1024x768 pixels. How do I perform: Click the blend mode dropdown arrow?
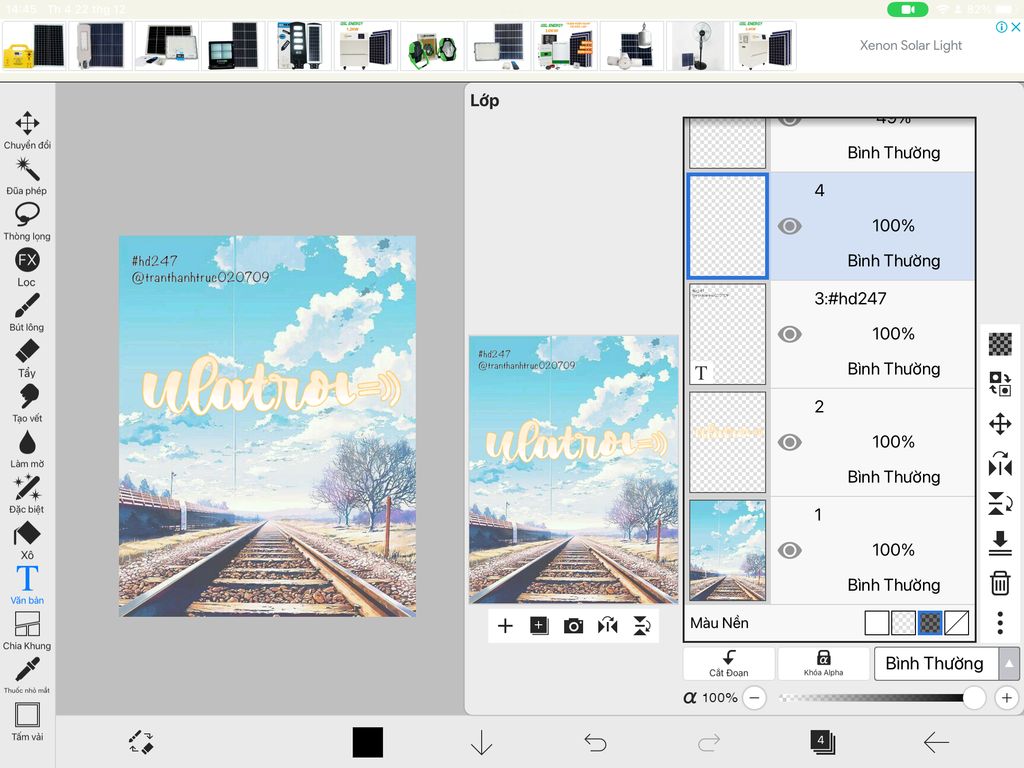coord(1009,664)
